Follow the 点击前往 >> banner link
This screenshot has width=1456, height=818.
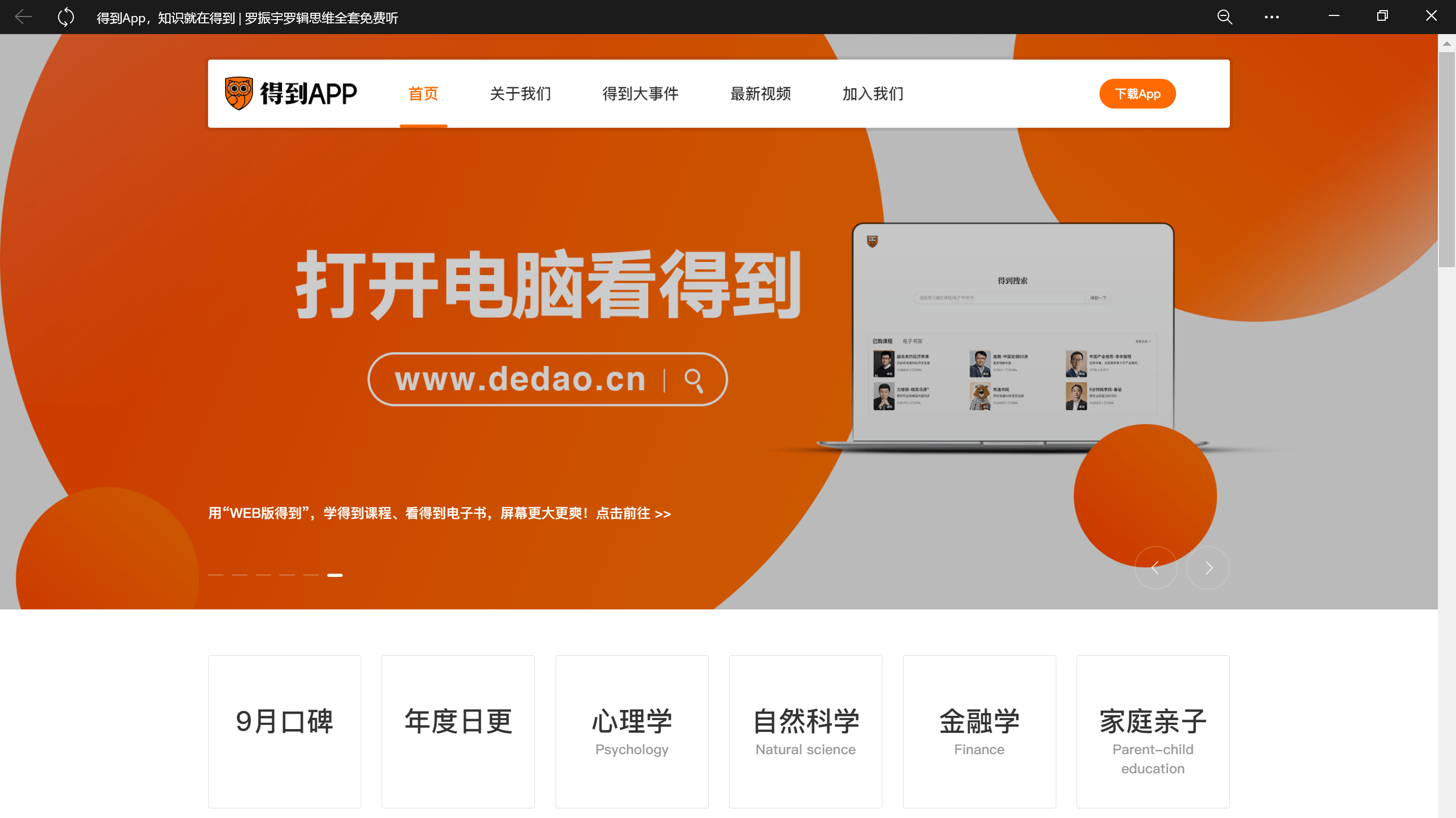coord(634,513)
